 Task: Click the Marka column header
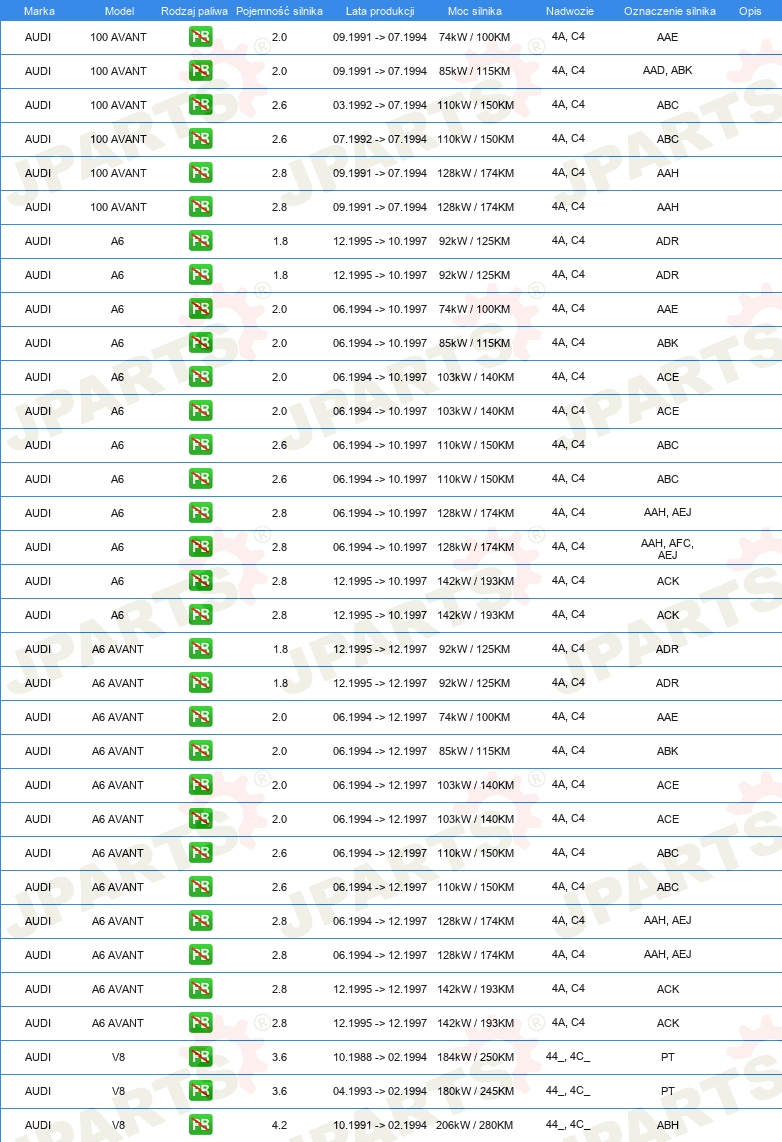[39, 11]
